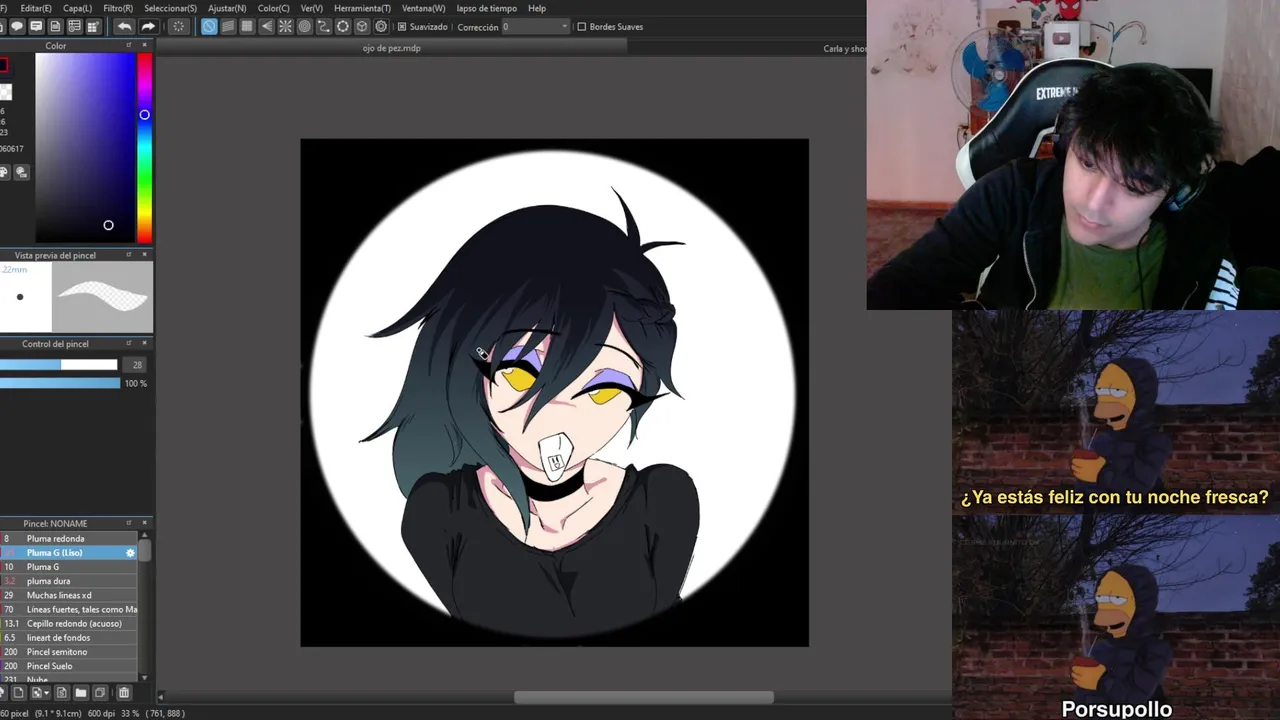The width and height of the screenshot is (1280, 720).
Task: Click the document page toolbar icon
Action: point(55,27)
